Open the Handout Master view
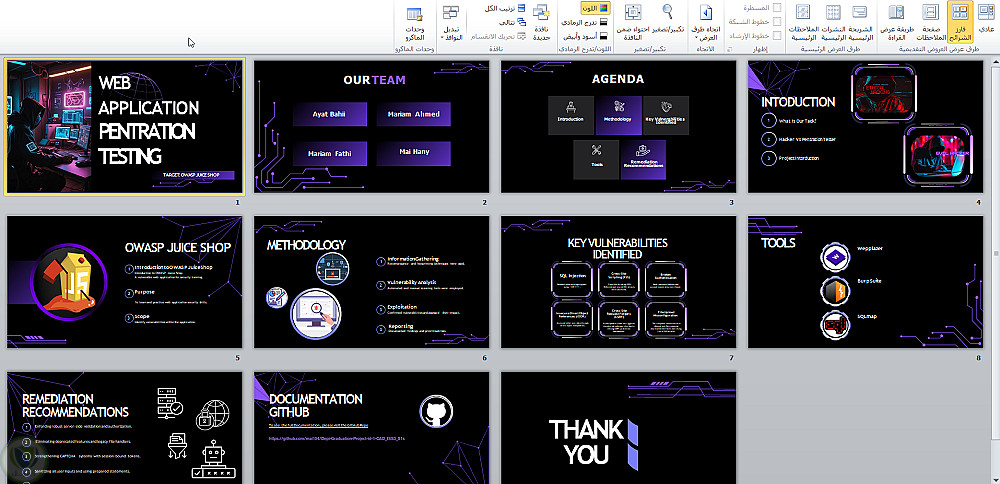This screenshot has width=1000, height=484. (x=833, y=21)
